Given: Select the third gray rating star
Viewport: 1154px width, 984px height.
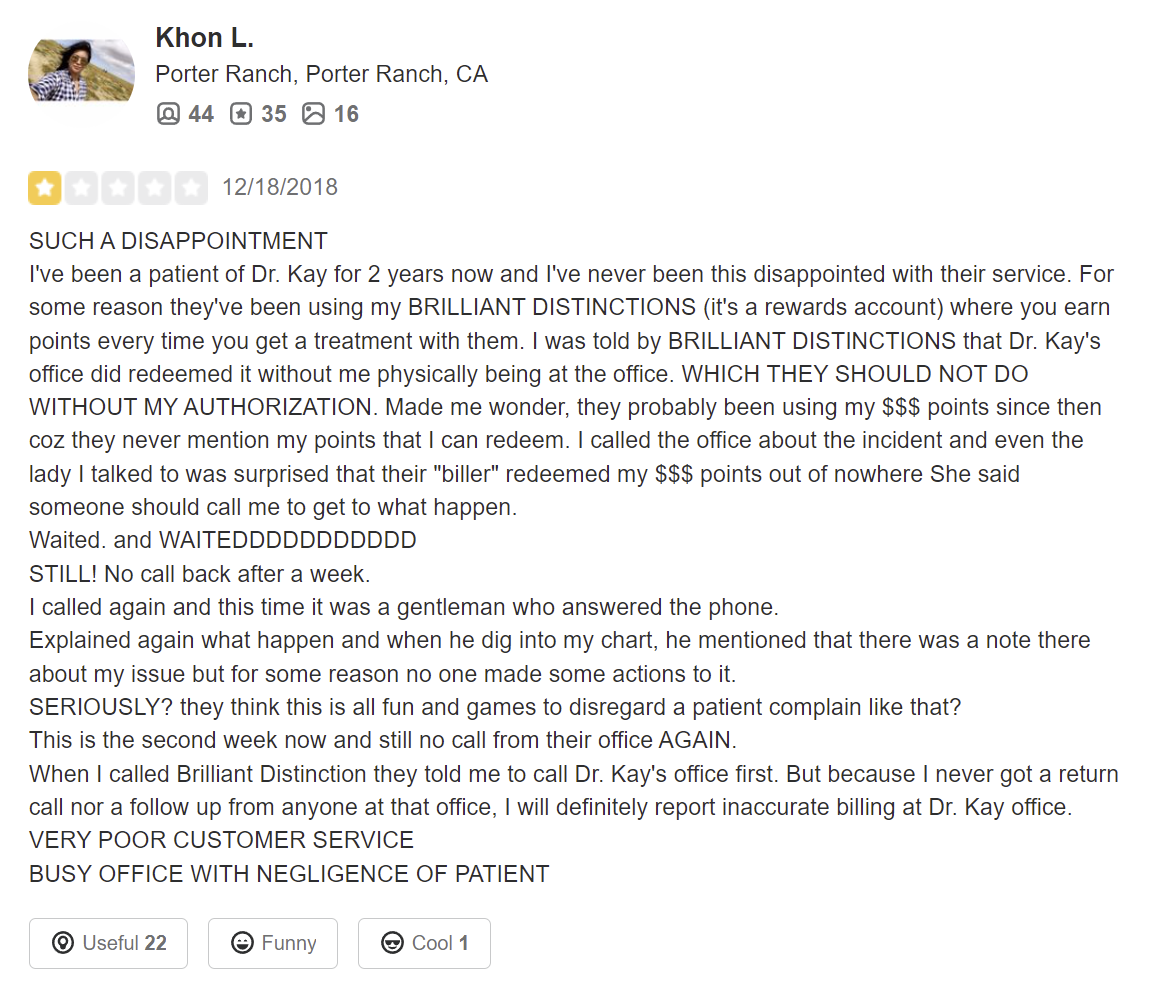Looking at the screenshot, I should 118,188.
